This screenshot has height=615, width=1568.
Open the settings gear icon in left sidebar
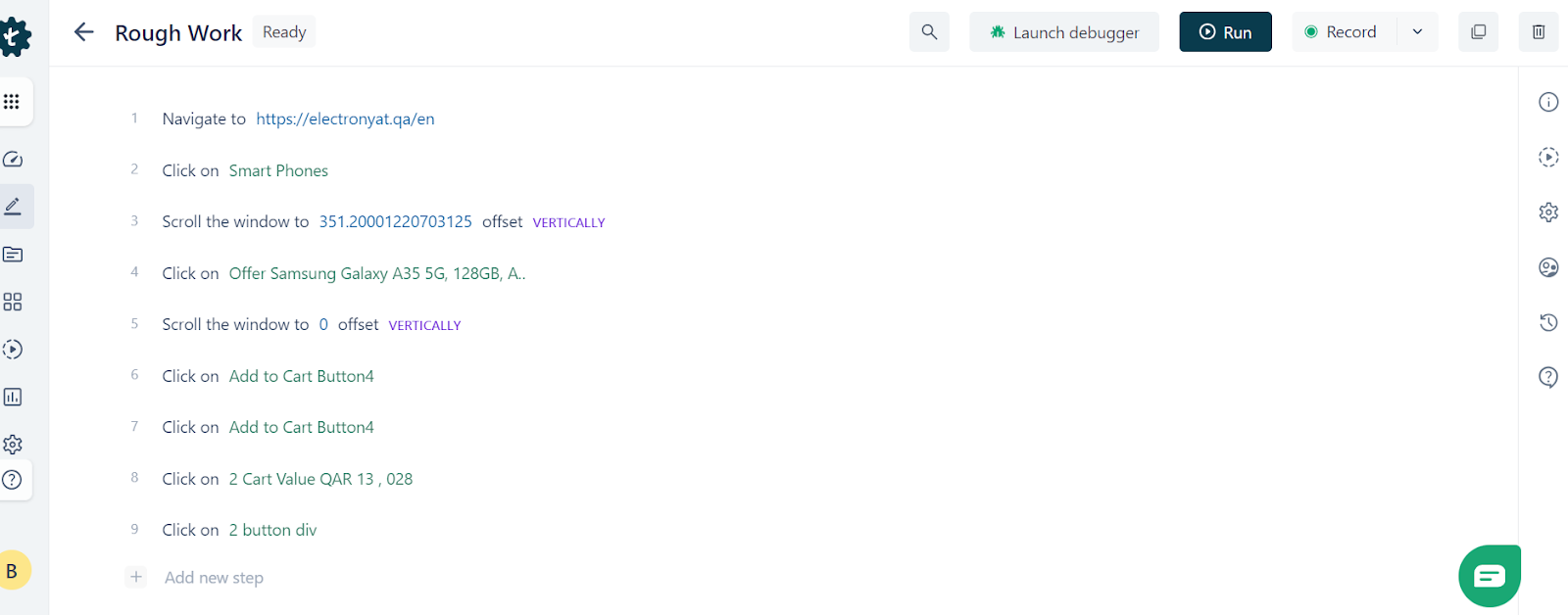coord(13,445)
